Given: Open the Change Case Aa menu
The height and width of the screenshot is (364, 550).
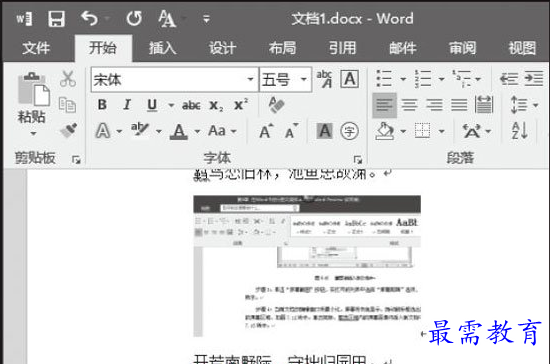Looking at the screenshot, I should (222, 131).
